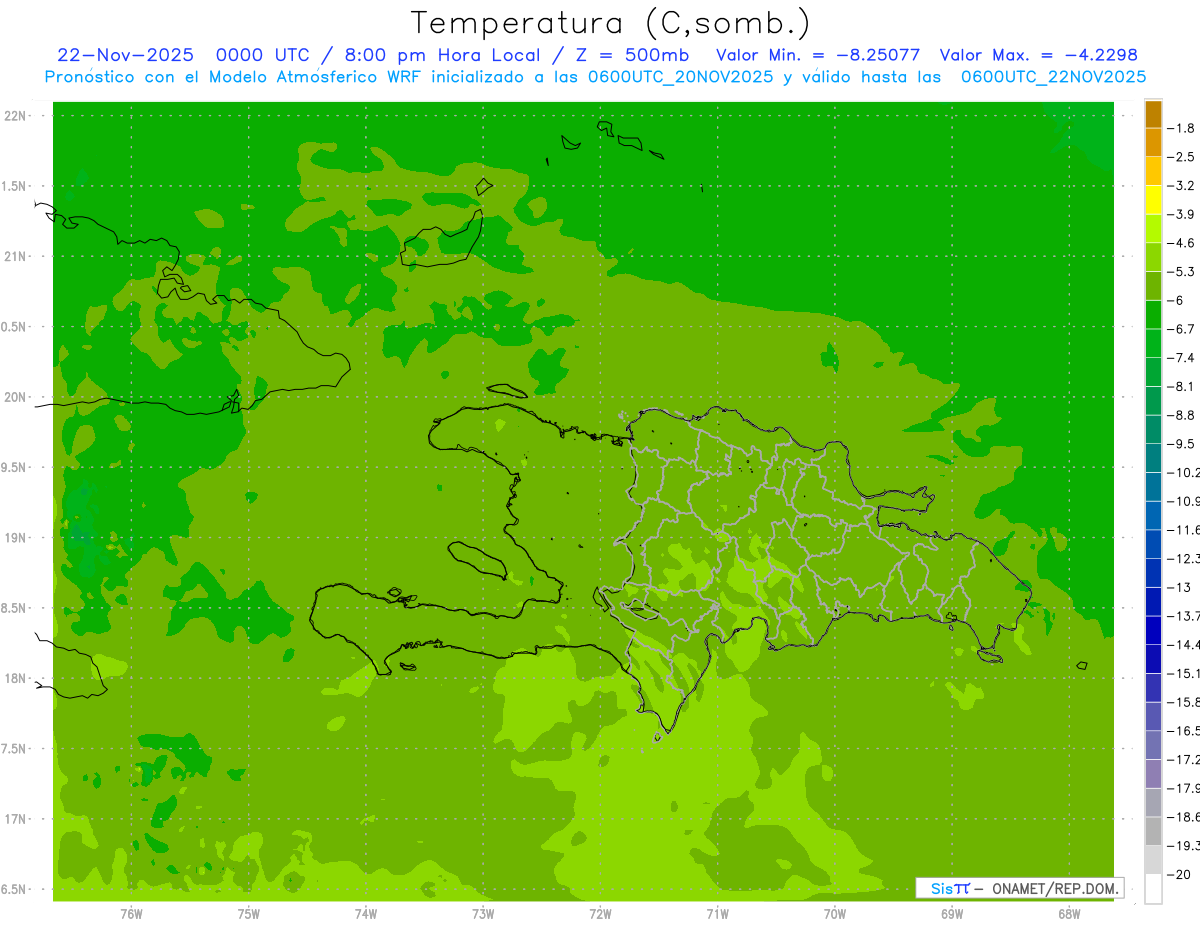The width and height of the screenshot is (1200, 927).
Task: Click the '72W' longitude label
Action: (600, 913)
